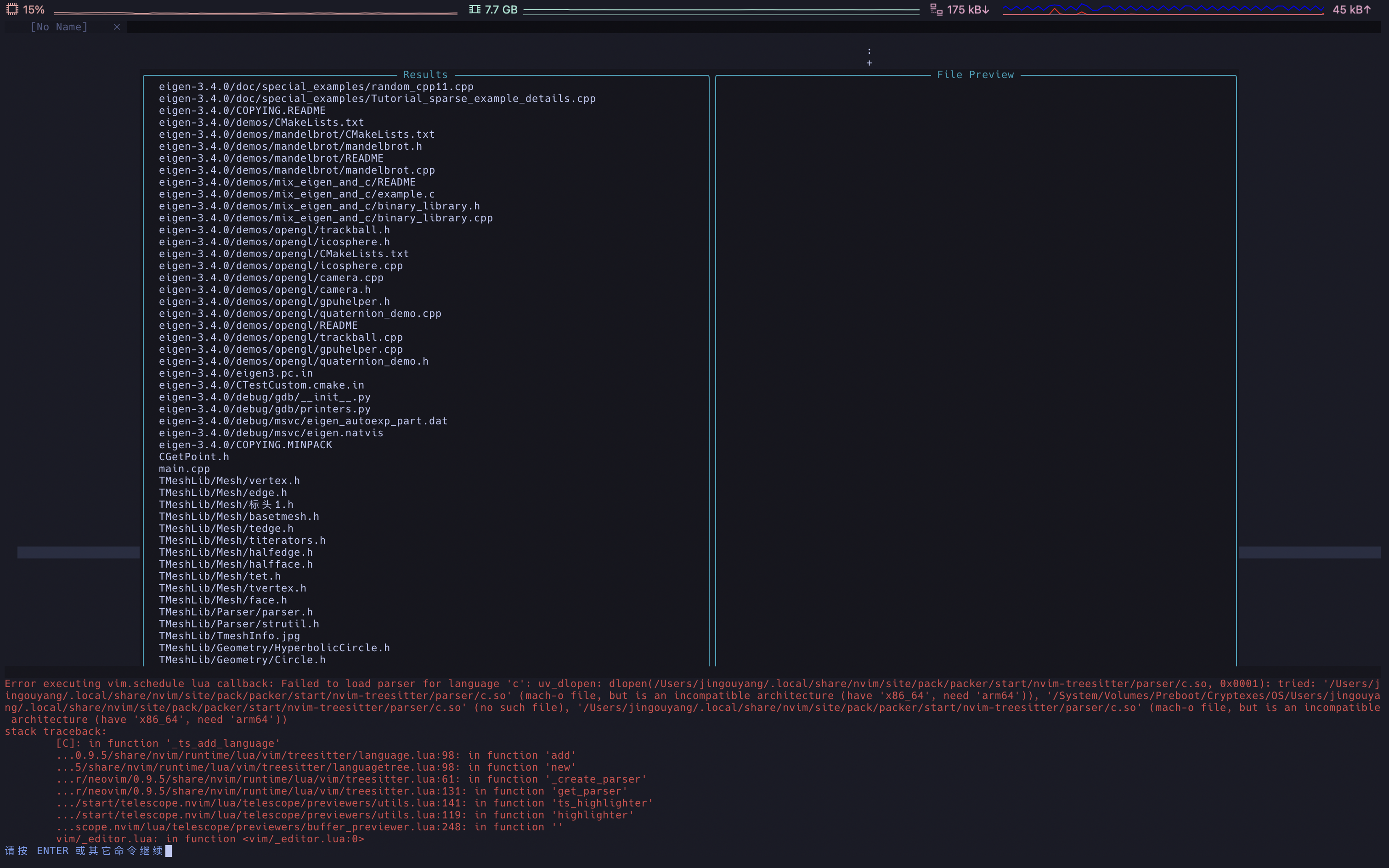Select TMeshLib/Mesh/titerators.h entry
Screen dimensions: 1389x868
point(242,540)
